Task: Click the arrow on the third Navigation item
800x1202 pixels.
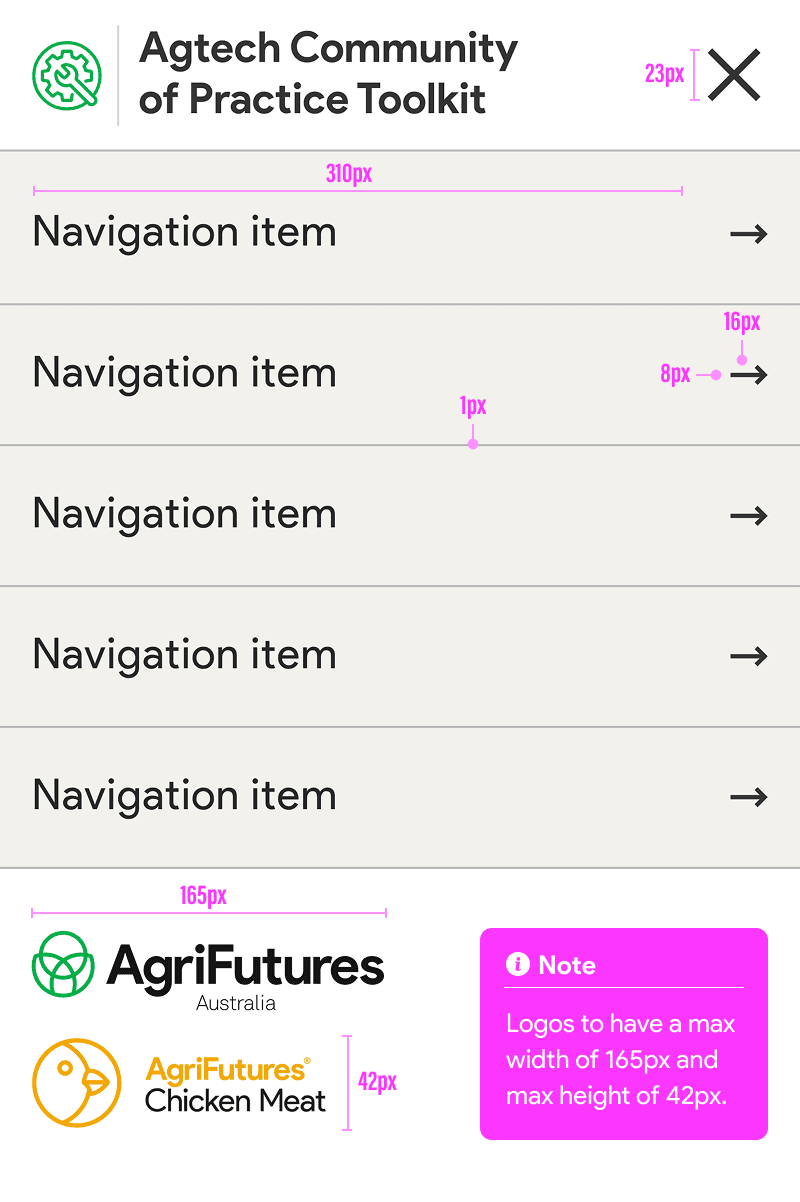Action: coord(748,516)
